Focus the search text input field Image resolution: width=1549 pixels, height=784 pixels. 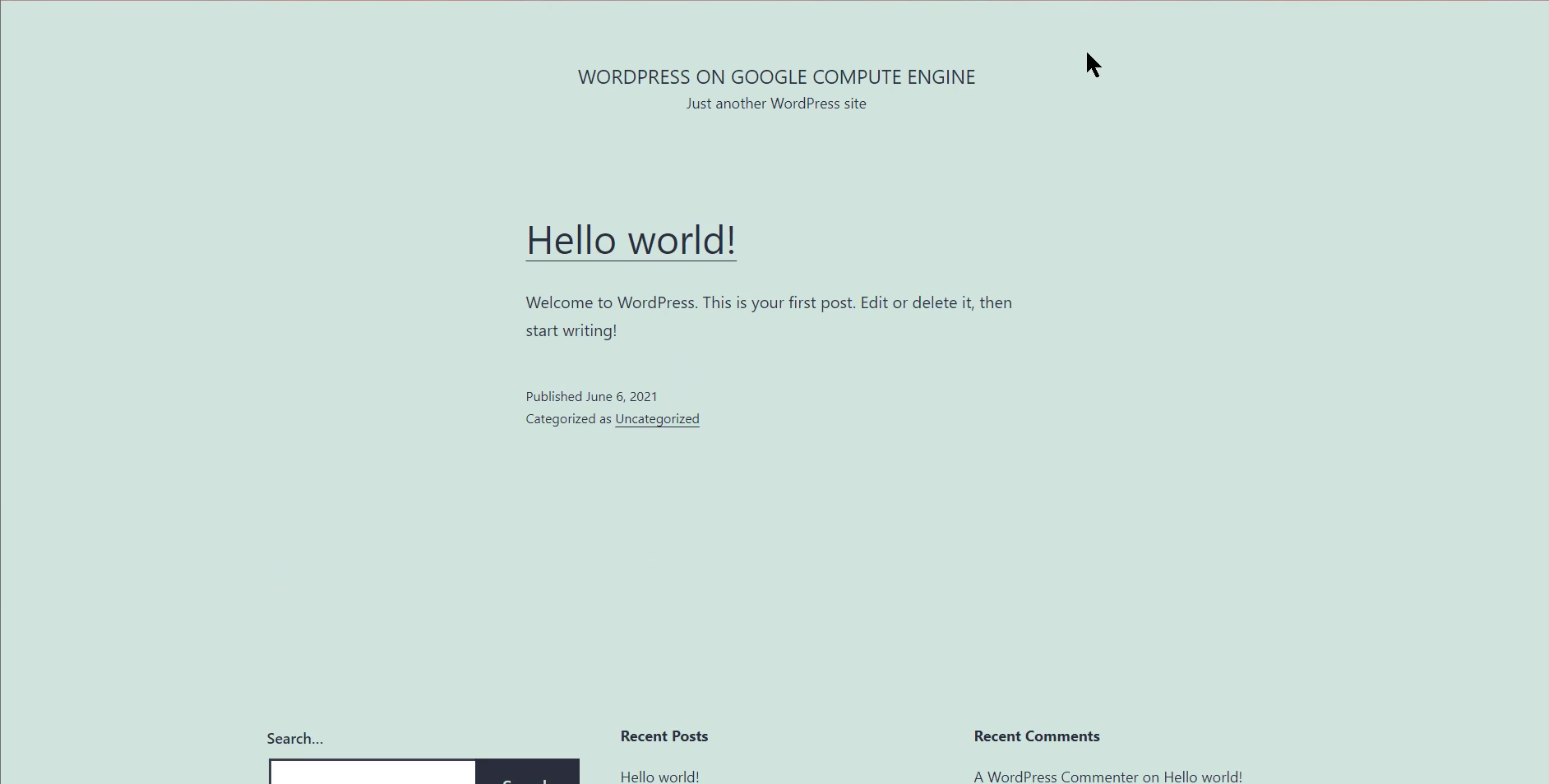click(x=372, y=773)
